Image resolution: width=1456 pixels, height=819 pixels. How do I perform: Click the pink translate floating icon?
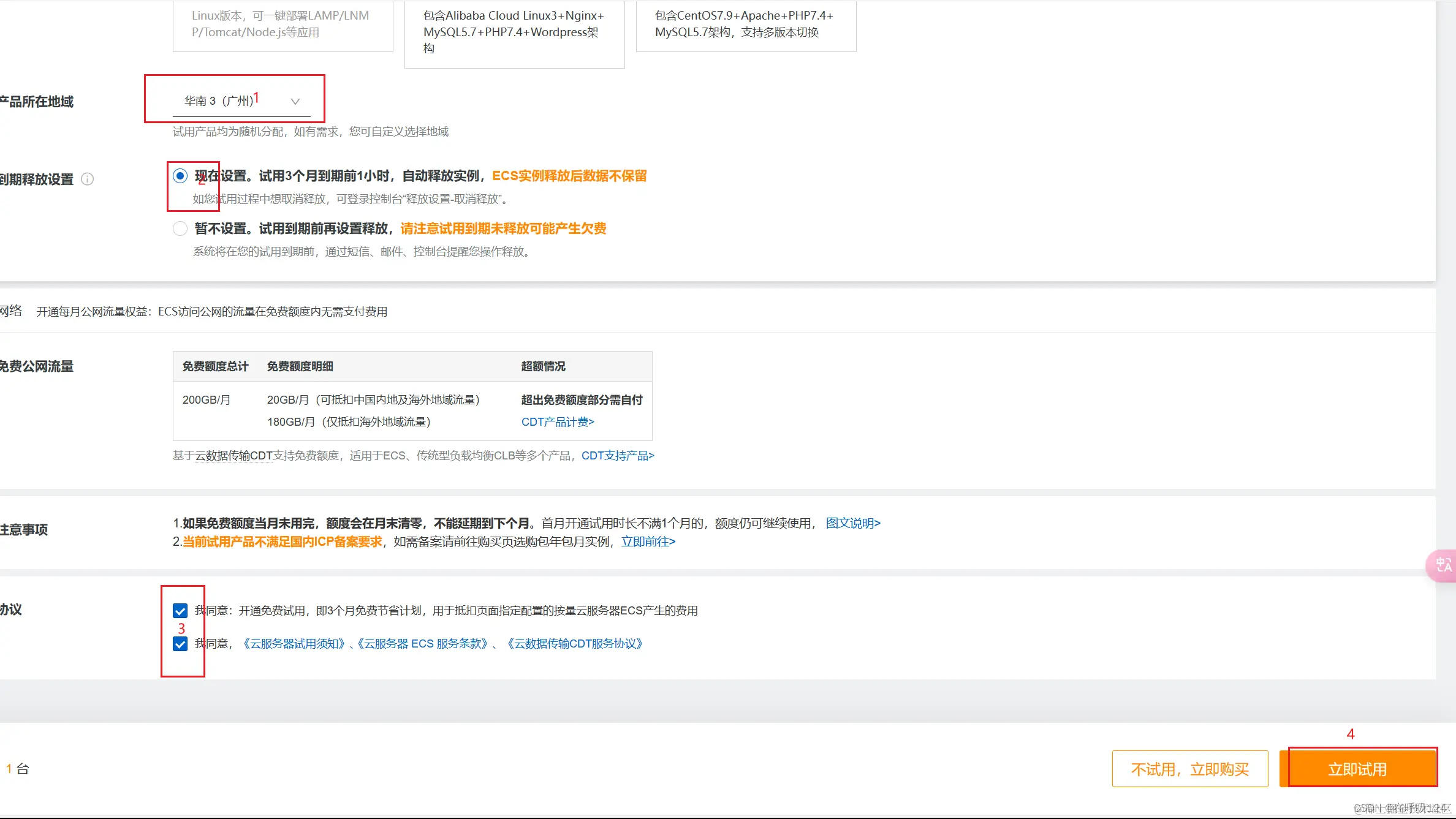click(1443, 565)
